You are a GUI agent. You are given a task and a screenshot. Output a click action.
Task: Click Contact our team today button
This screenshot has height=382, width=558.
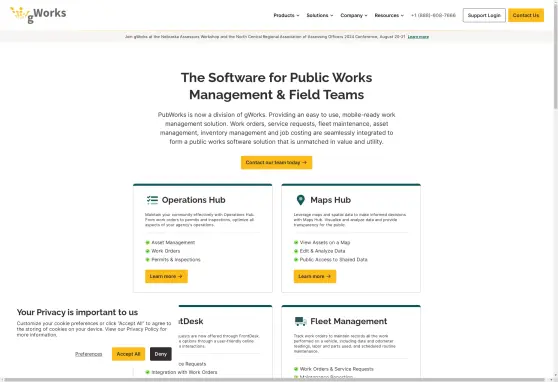276,162
